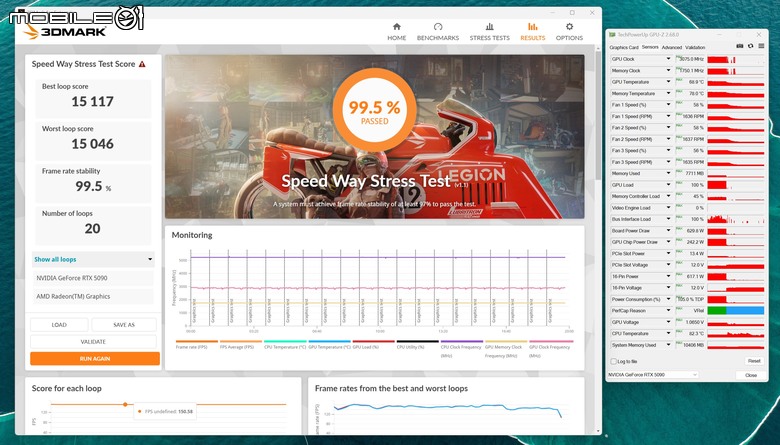
Task: Click the RUN AGAIN button
Action: tap(95, 358)
